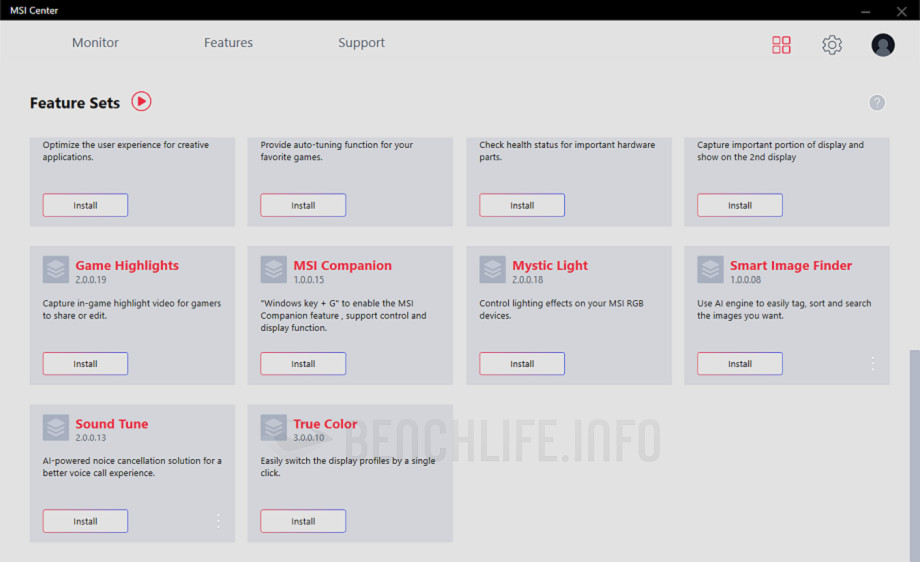Install the MSI Companion feature

[303, 364]
